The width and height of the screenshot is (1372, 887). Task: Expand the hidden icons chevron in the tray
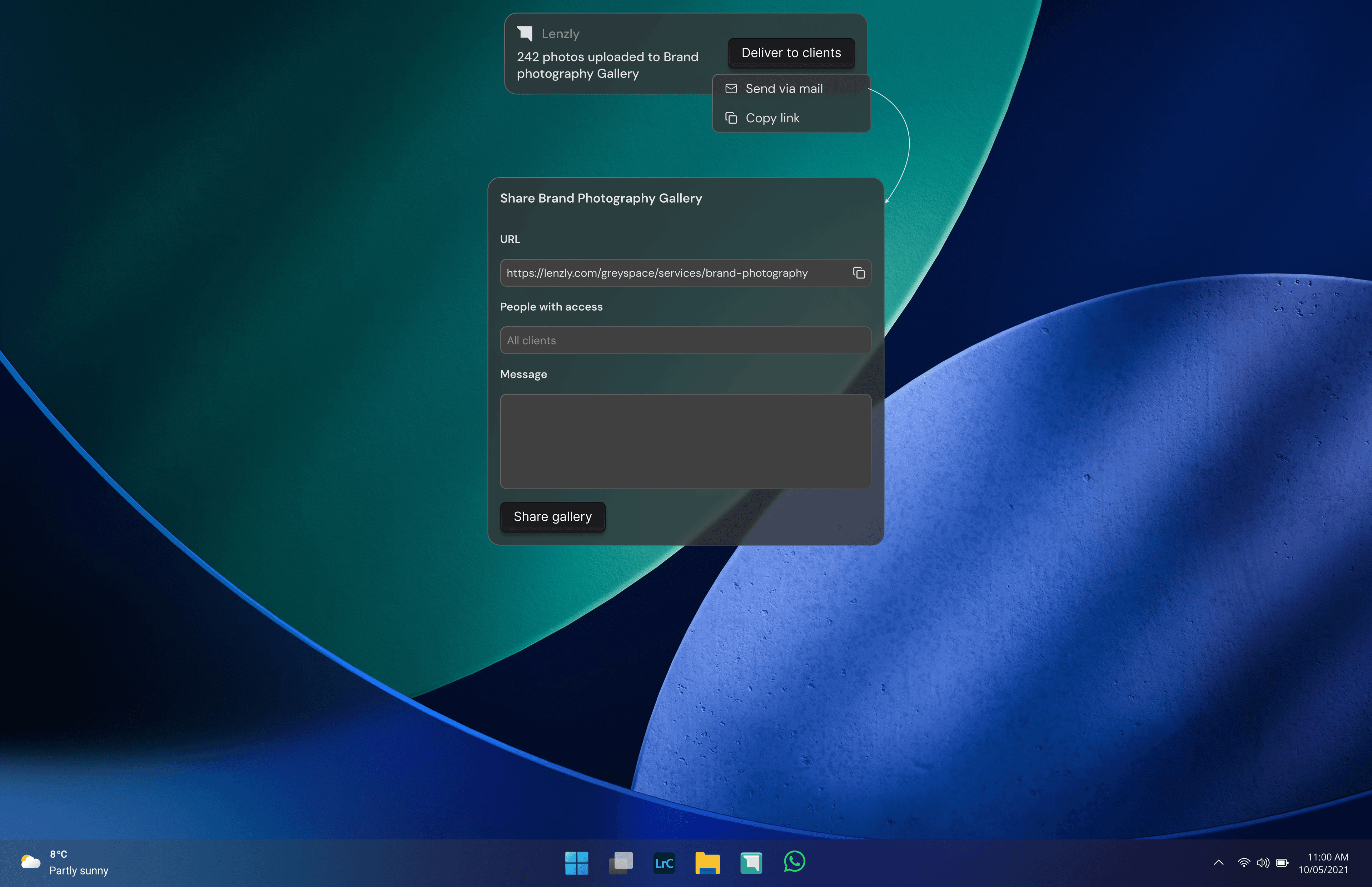click(1218, 863)
